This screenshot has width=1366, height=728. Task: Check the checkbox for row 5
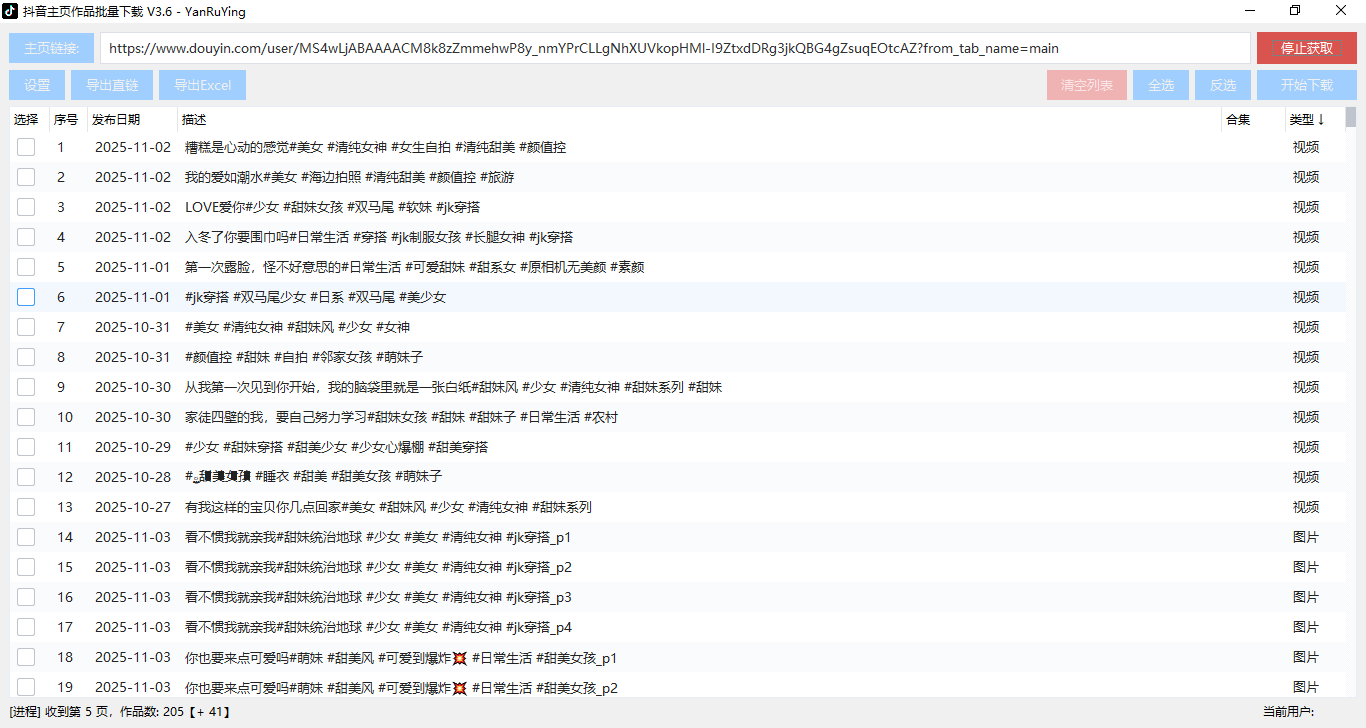pyautogui.click(x=25, y=267)
